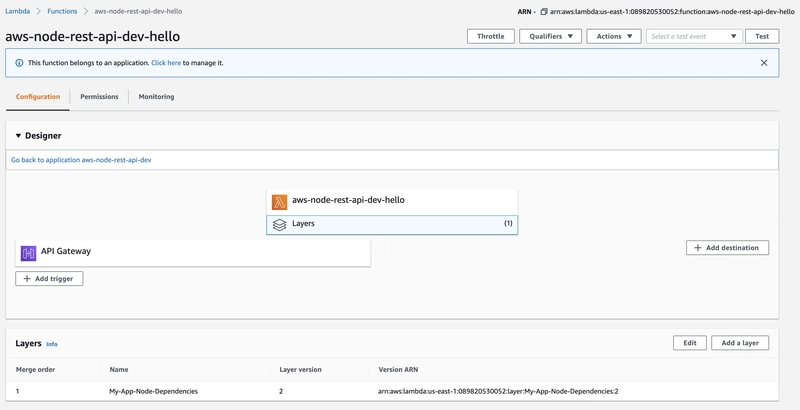The height and width of the screenshot is (410, 800).
Task: Click the info icon in the blue banner
Action: pyautogui.click(x=19, y=63)
